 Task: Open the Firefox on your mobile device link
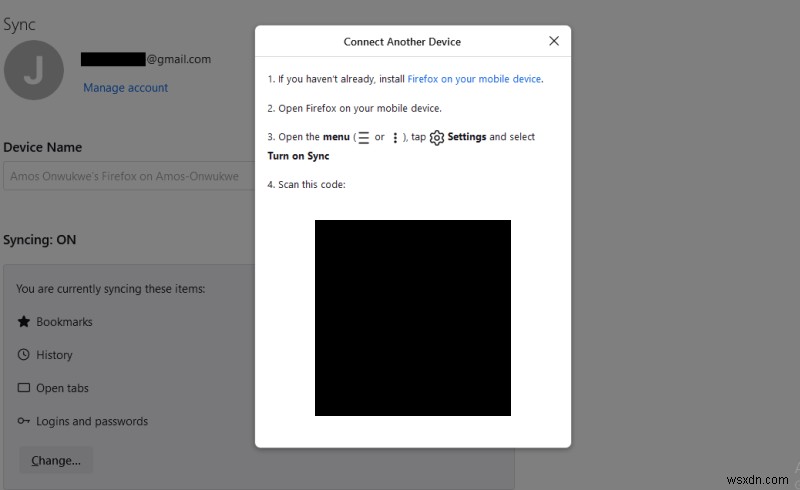(474, 79)
